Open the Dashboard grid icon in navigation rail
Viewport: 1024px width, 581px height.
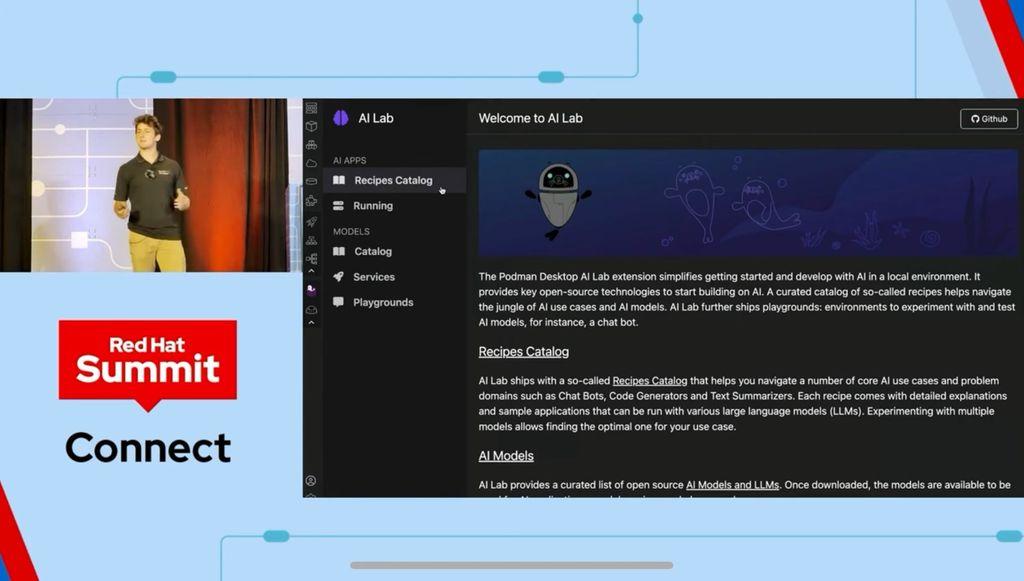312,108
